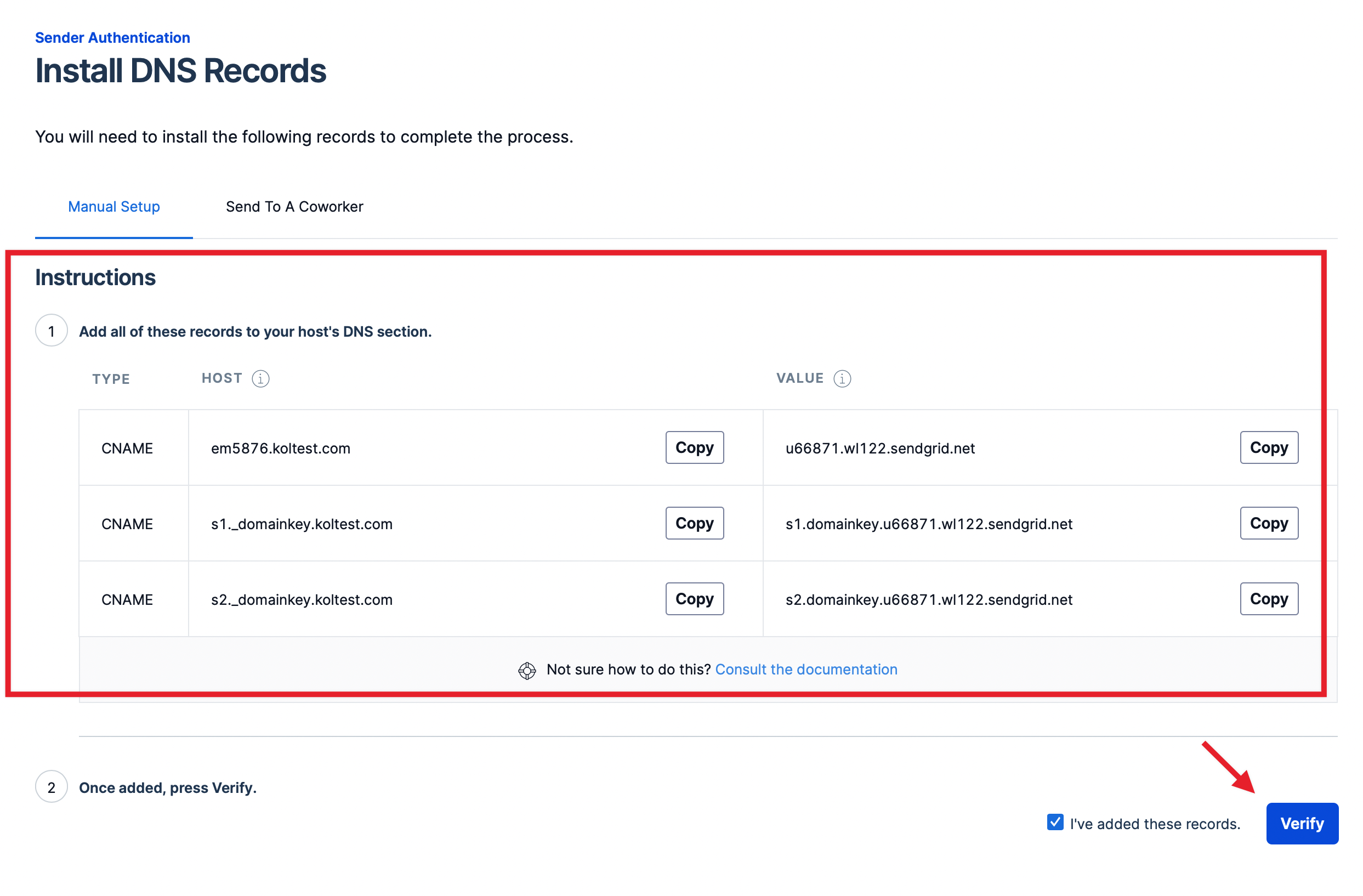The image size is (1363, 896).
Task: Copy the s2._domainkey.koltest.com host
Action: click(694, 599)
